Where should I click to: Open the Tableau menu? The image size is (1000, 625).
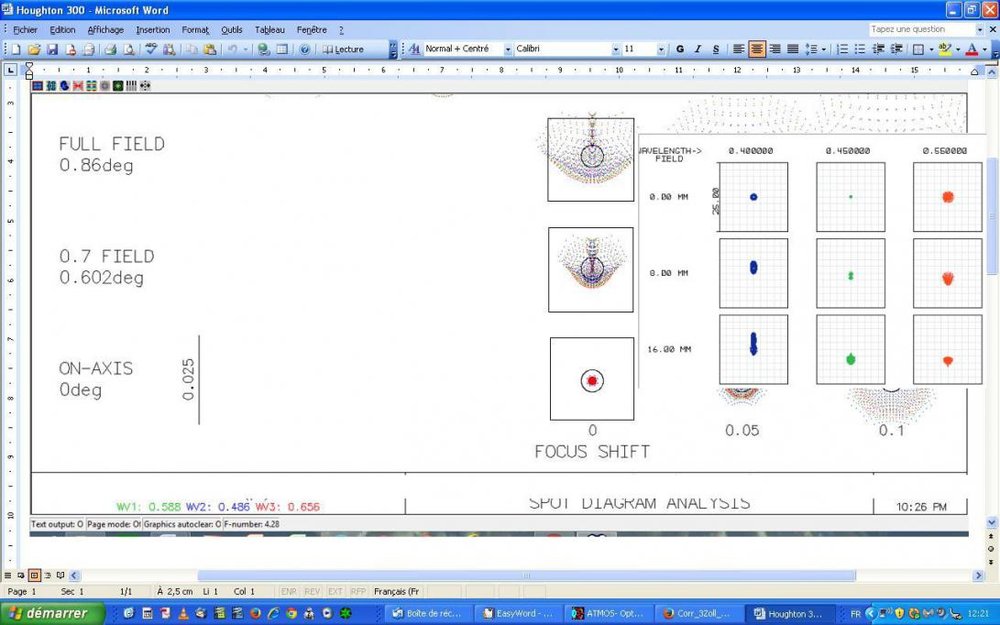(x=270, y=30)
